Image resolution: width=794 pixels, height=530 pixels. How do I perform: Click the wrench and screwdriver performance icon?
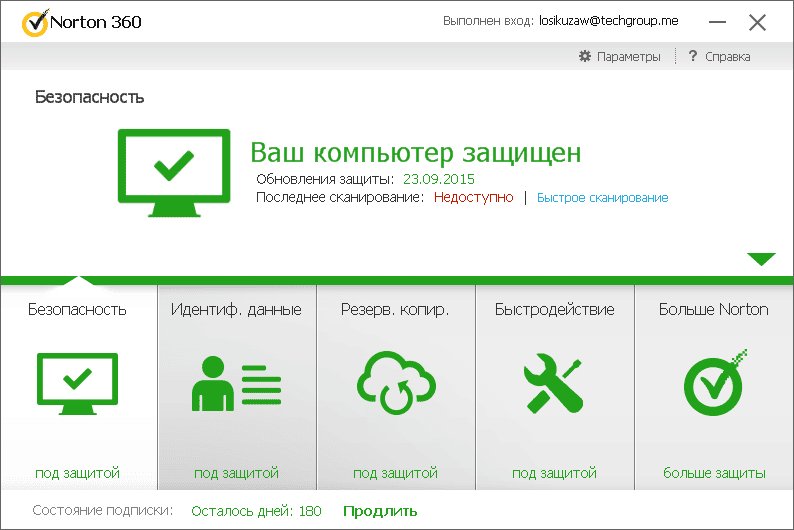point(553,383)
